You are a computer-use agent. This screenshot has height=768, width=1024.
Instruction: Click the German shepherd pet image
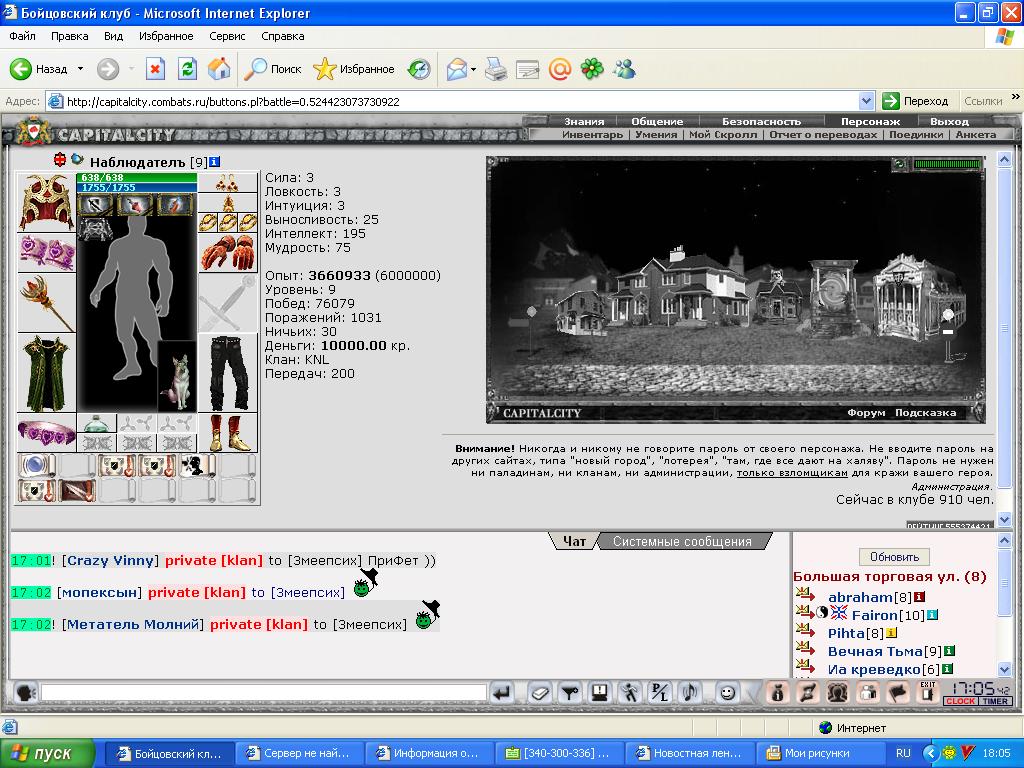[x=178, y=377]
